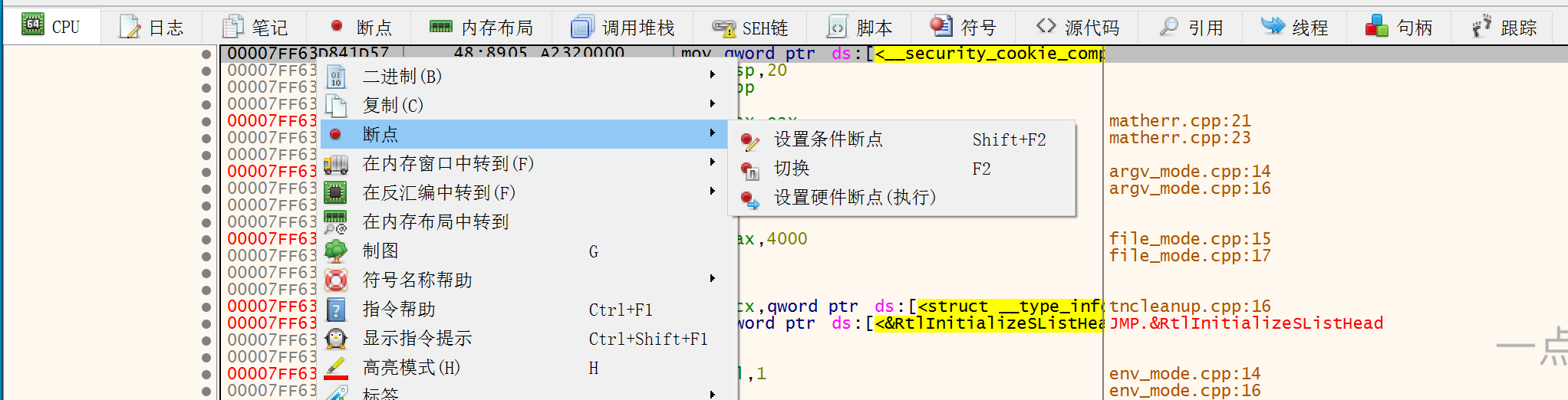Expand the 复制(C) submenu arrow

(x=713, y=104)
